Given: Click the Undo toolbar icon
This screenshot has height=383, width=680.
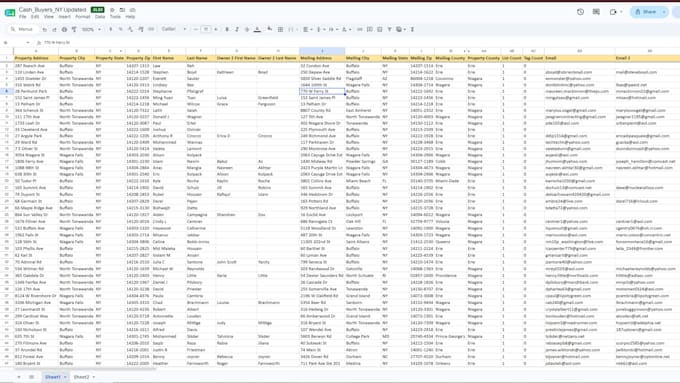Looking at the screenshot, I should click(x=44, y=29).
